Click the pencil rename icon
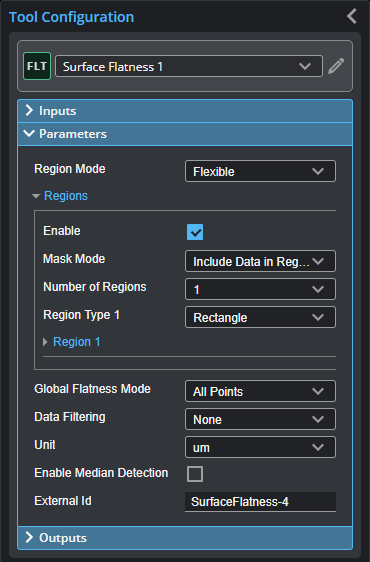Image resolution: width=370 pixels, height=562 pixels. (336, 66)
